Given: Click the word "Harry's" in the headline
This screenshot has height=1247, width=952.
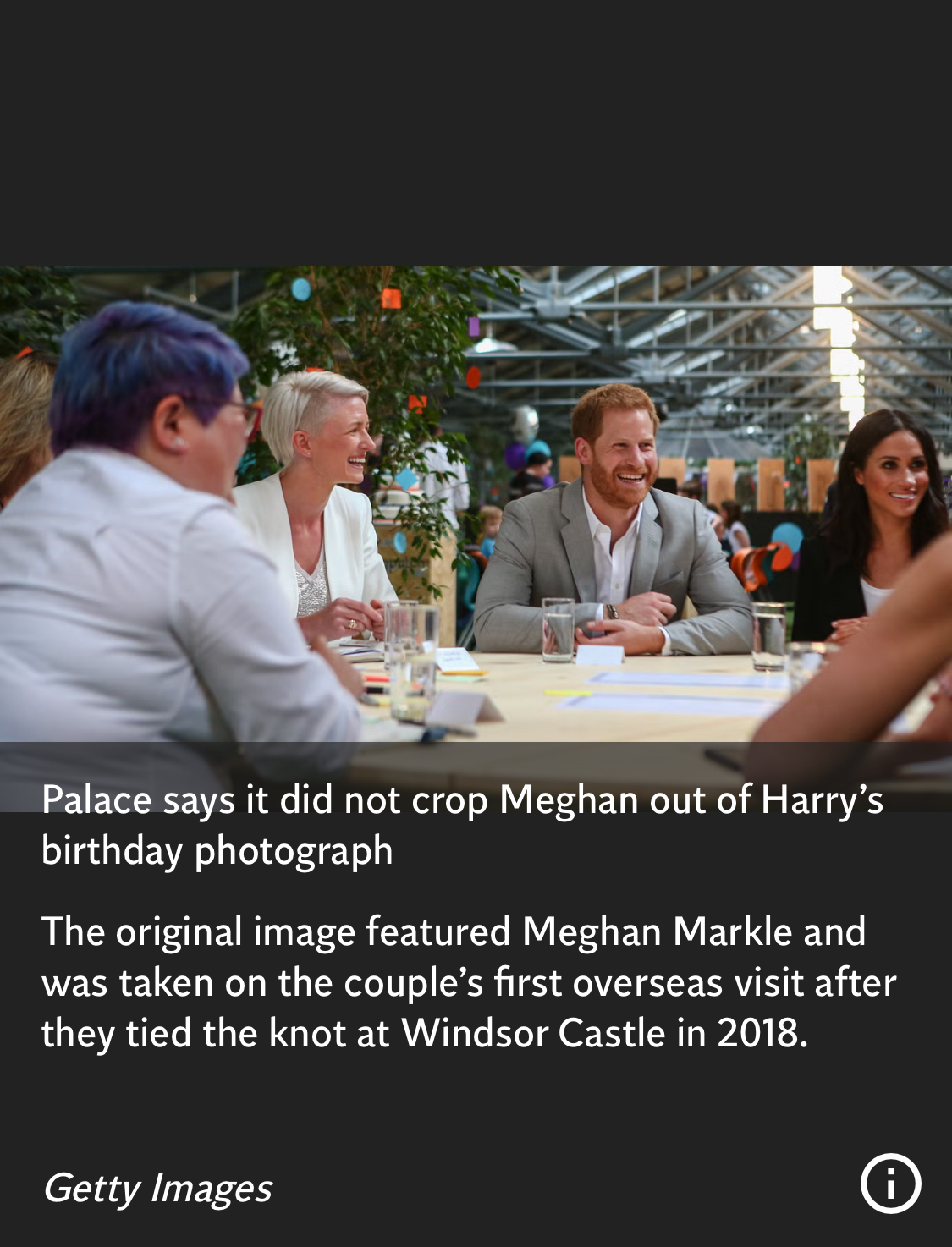Looking at the screenshot, I should pyautogui.click(x=823, y=799).
